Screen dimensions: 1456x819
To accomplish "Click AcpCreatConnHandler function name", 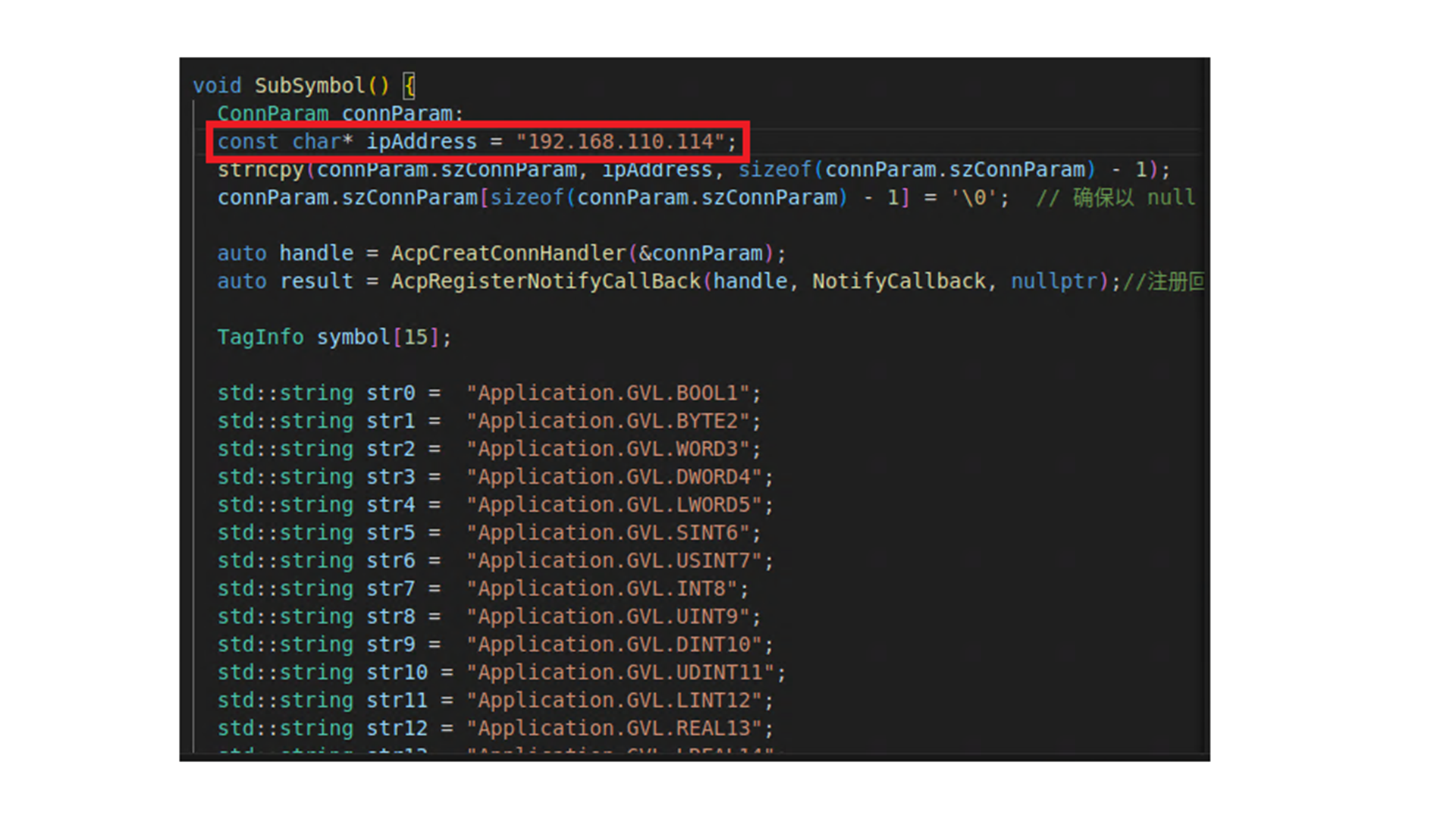I will (508, 253).
